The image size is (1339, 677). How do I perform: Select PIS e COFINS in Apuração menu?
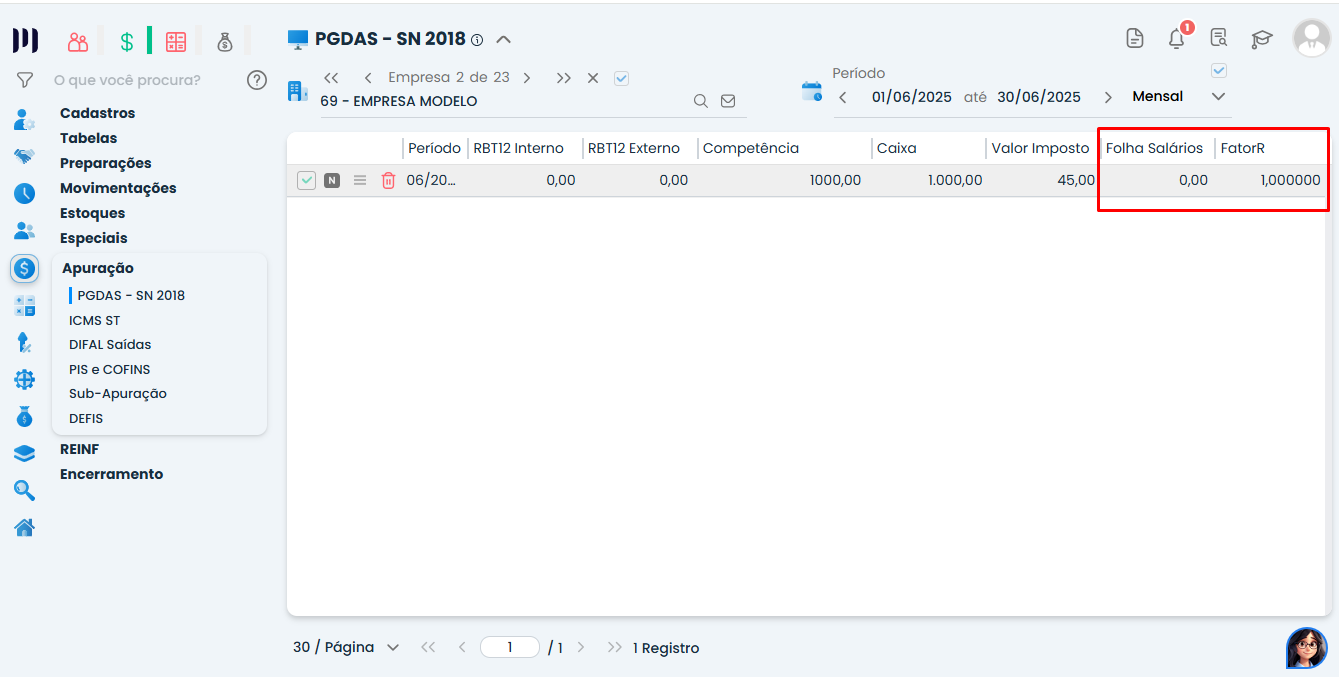(x=109, y=369)
